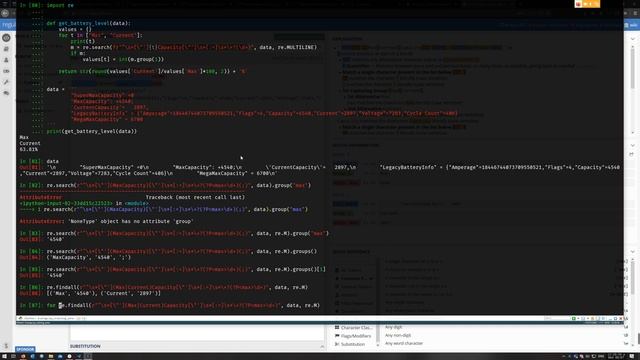Select Character Classes in quick reference
640x360 pixels.
click(x=353, y=327)
